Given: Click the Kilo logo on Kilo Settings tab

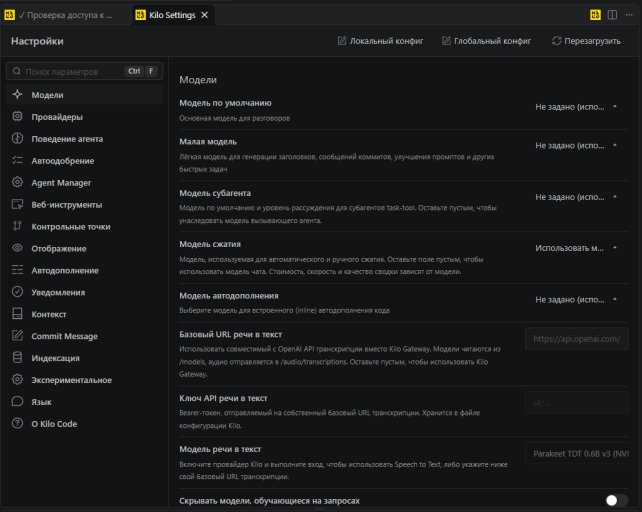Looking at the screenshot, I should click(140, 15).
